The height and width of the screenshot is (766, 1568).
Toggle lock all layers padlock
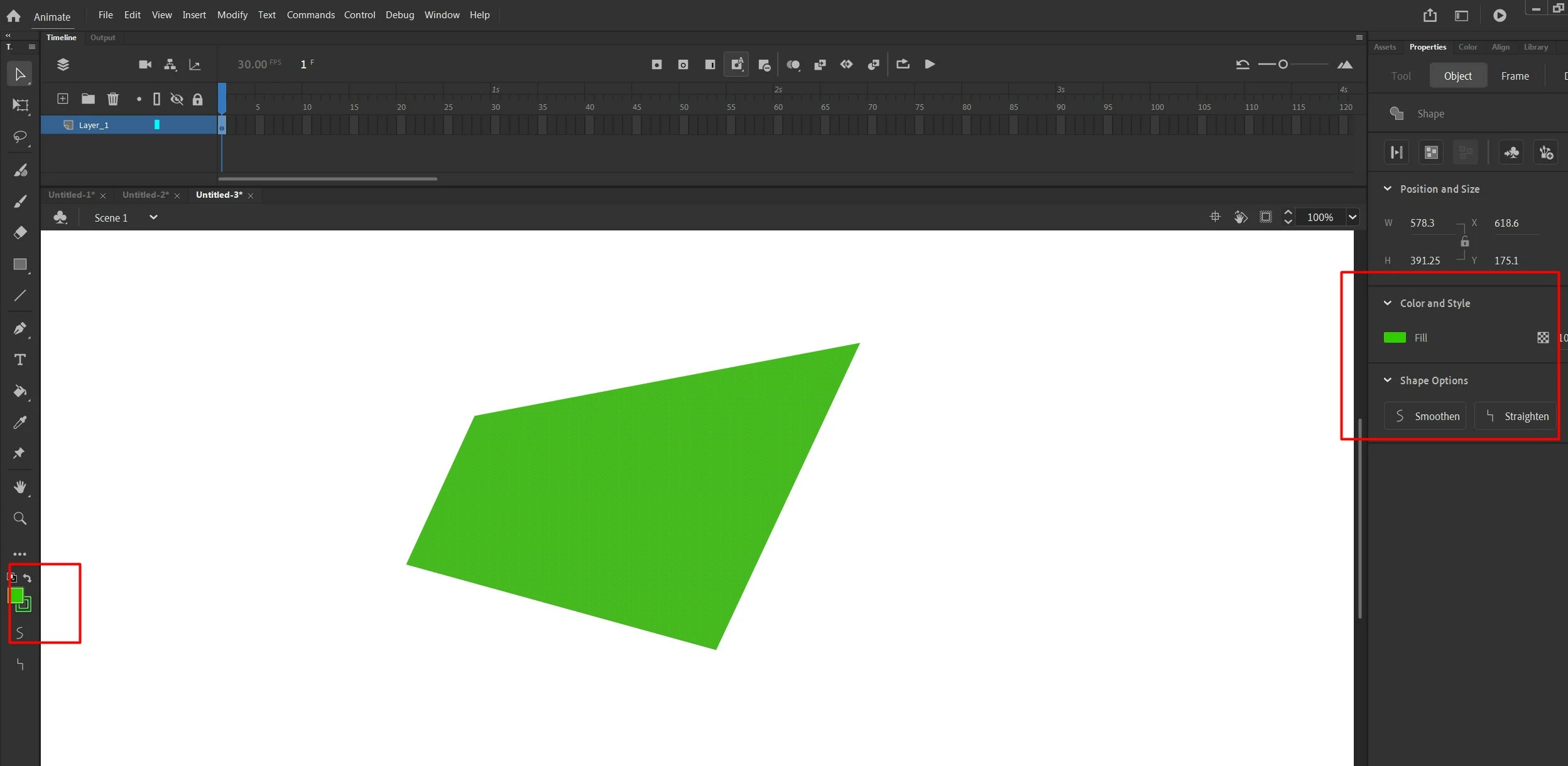(x=197, y=99)
